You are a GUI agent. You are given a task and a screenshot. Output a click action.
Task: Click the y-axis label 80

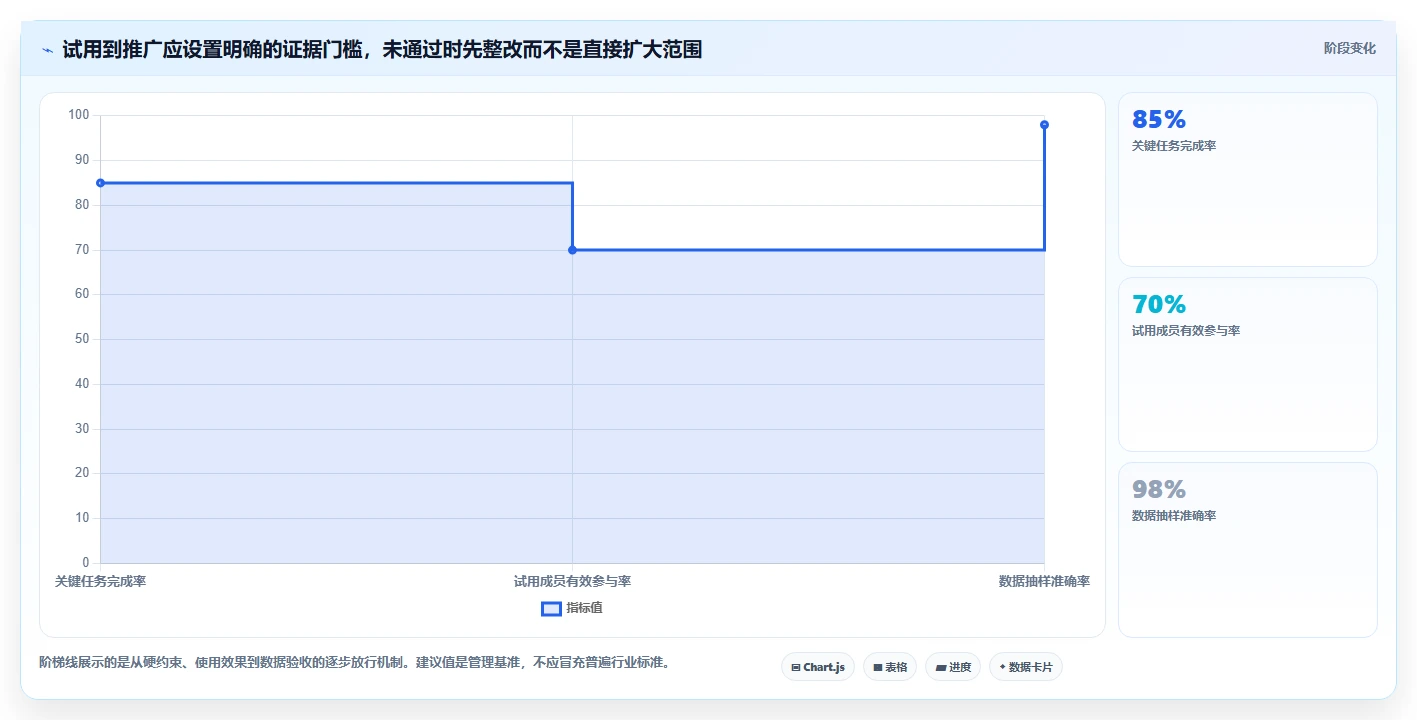[82, 205]
